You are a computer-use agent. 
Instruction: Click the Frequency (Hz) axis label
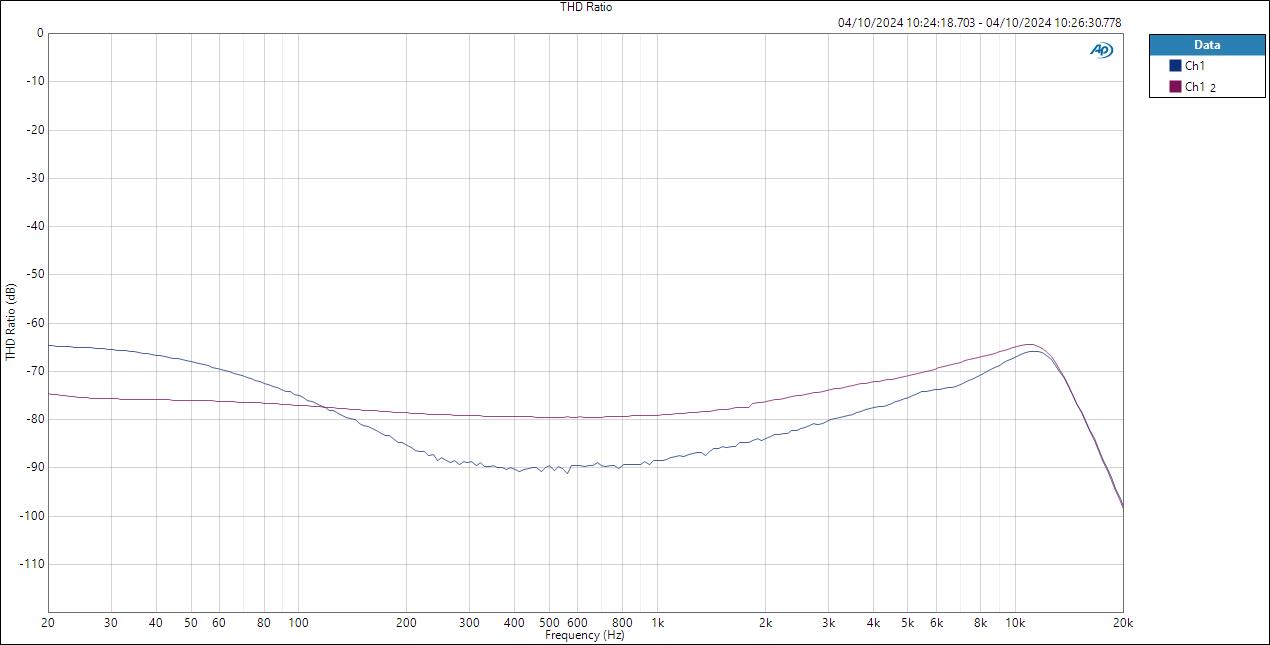coord(583,634)
